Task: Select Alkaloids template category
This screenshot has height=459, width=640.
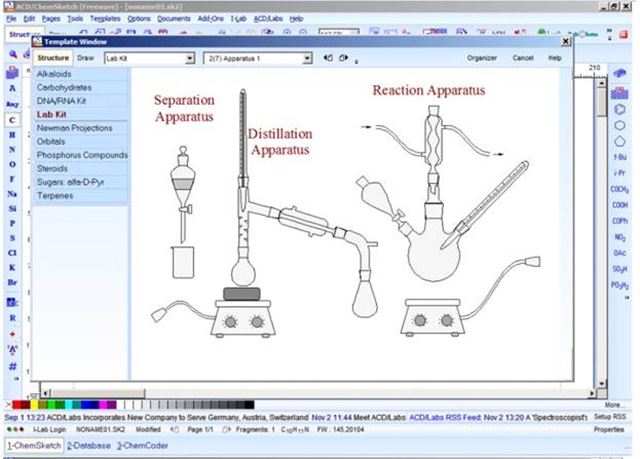Action: click(81, 74)
